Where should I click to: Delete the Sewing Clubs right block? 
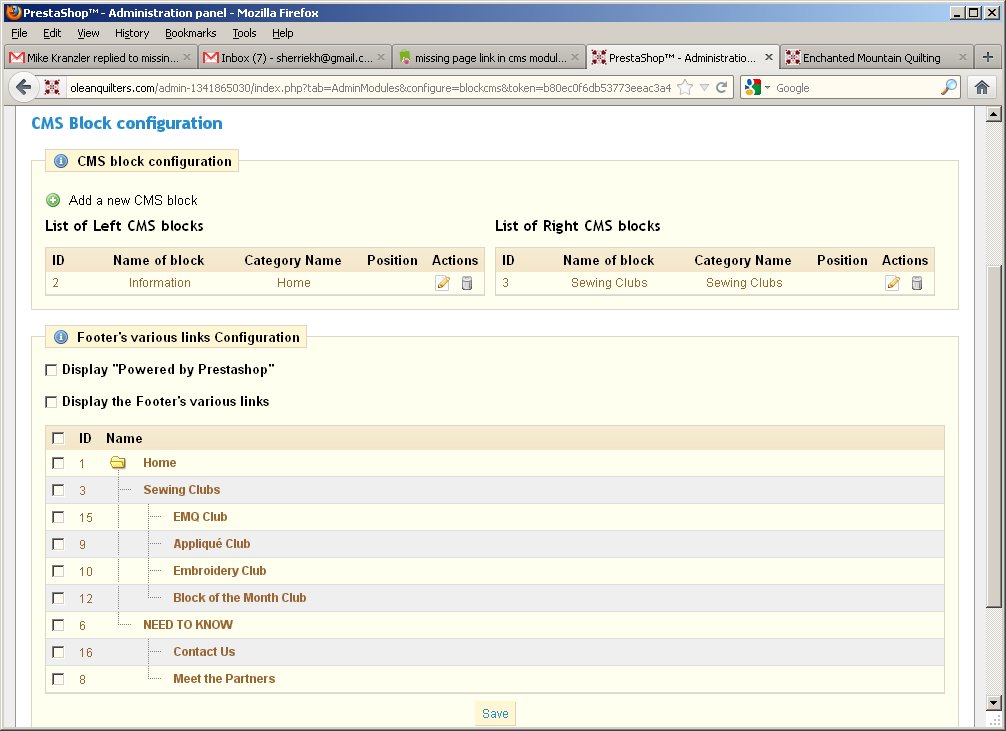[x=917, y=283]
